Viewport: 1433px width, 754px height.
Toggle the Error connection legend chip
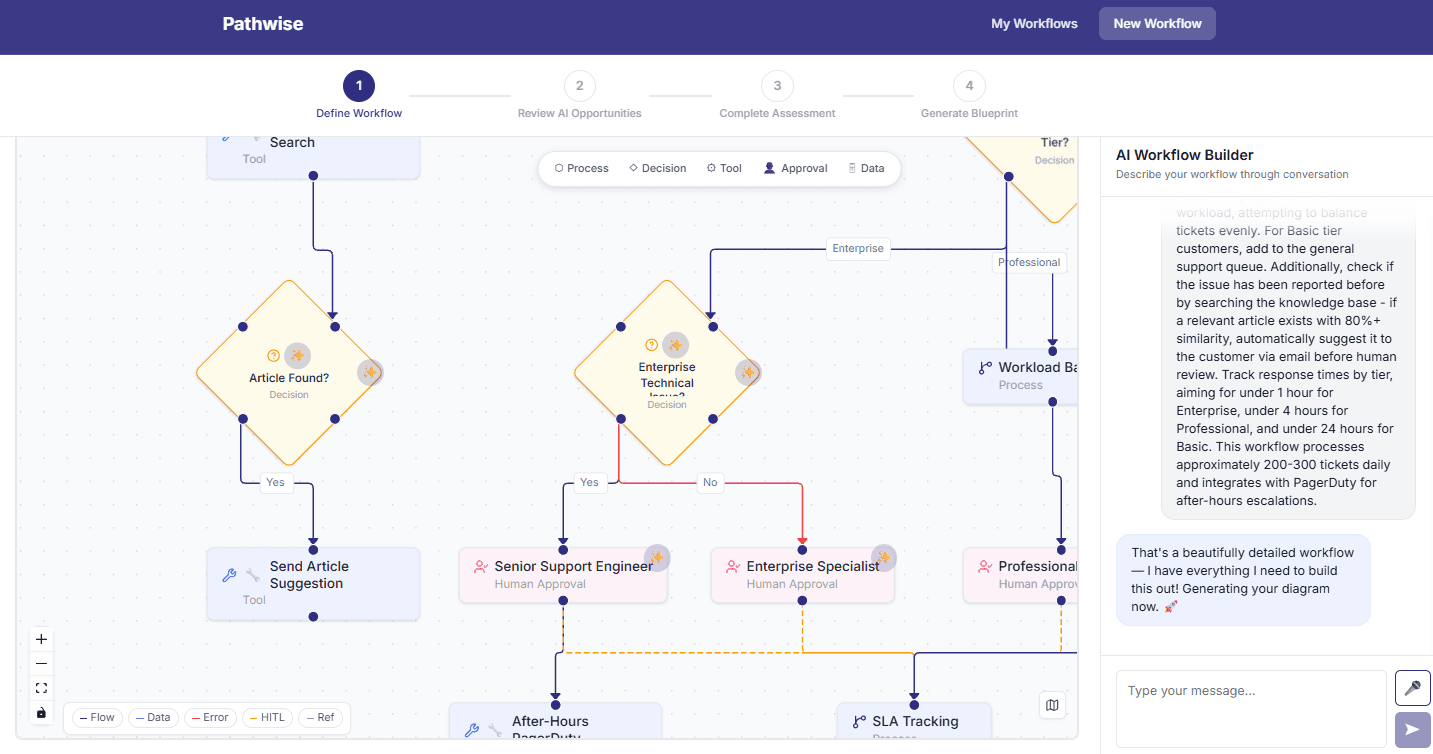point(209,717)
